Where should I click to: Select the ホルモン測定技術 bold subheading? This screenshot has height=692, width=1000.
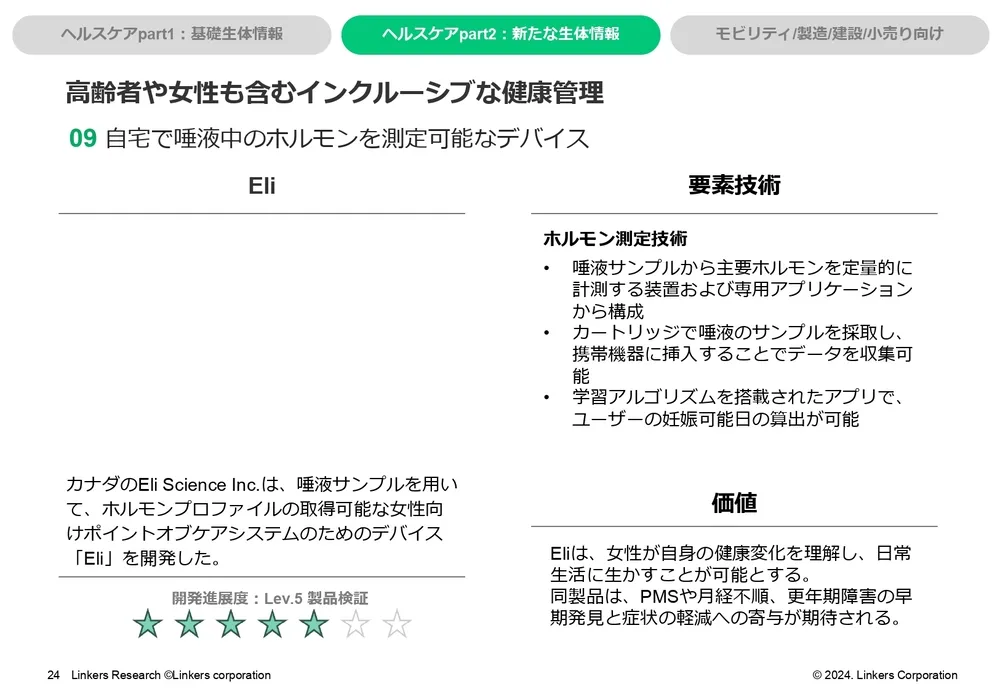pyautogui.click(x=615, y=239)
